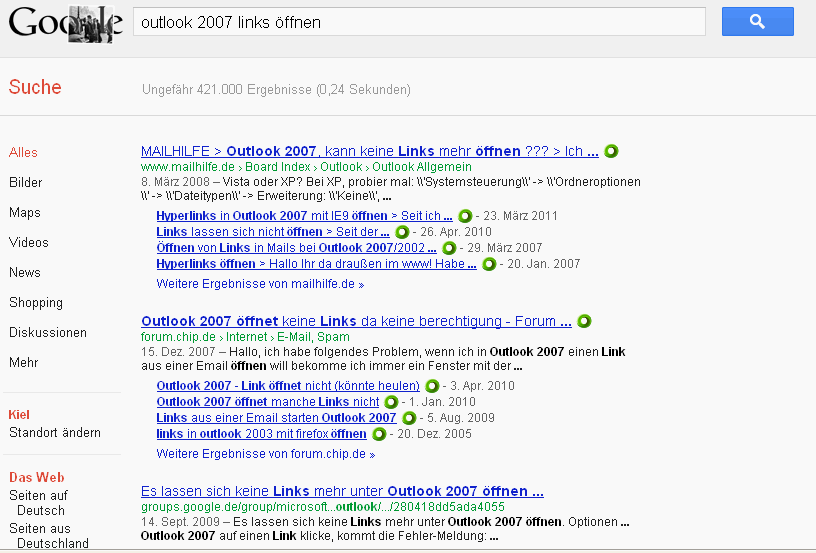Open 'links in outlook 2003 mit firefox öffnen'
The height and width of the screenshot is (553, 816).
pos(261,434)
